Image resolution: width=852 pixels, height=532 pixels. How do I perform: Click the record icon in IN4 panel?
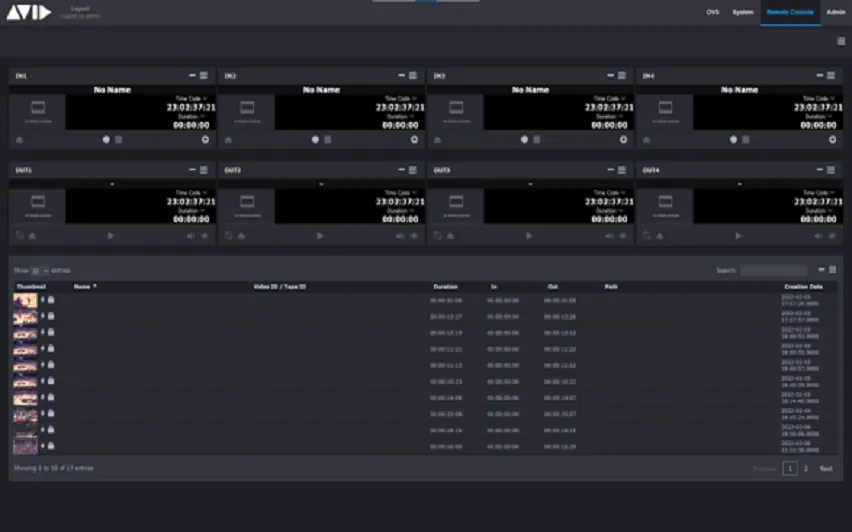coord(734,140)
